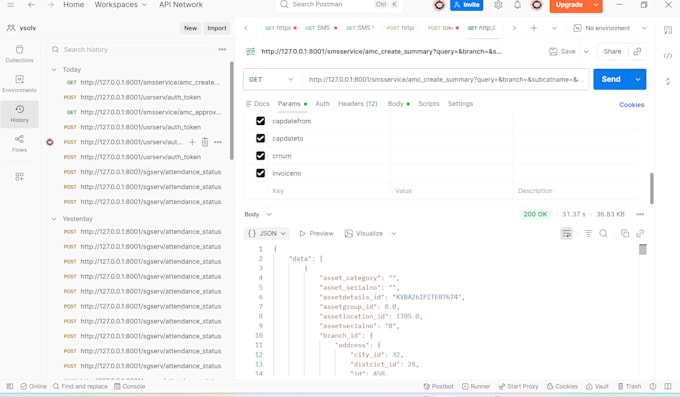Screen dimensions: 680x397
Task: Switch to the Auth tab
Action: [322, 104]
